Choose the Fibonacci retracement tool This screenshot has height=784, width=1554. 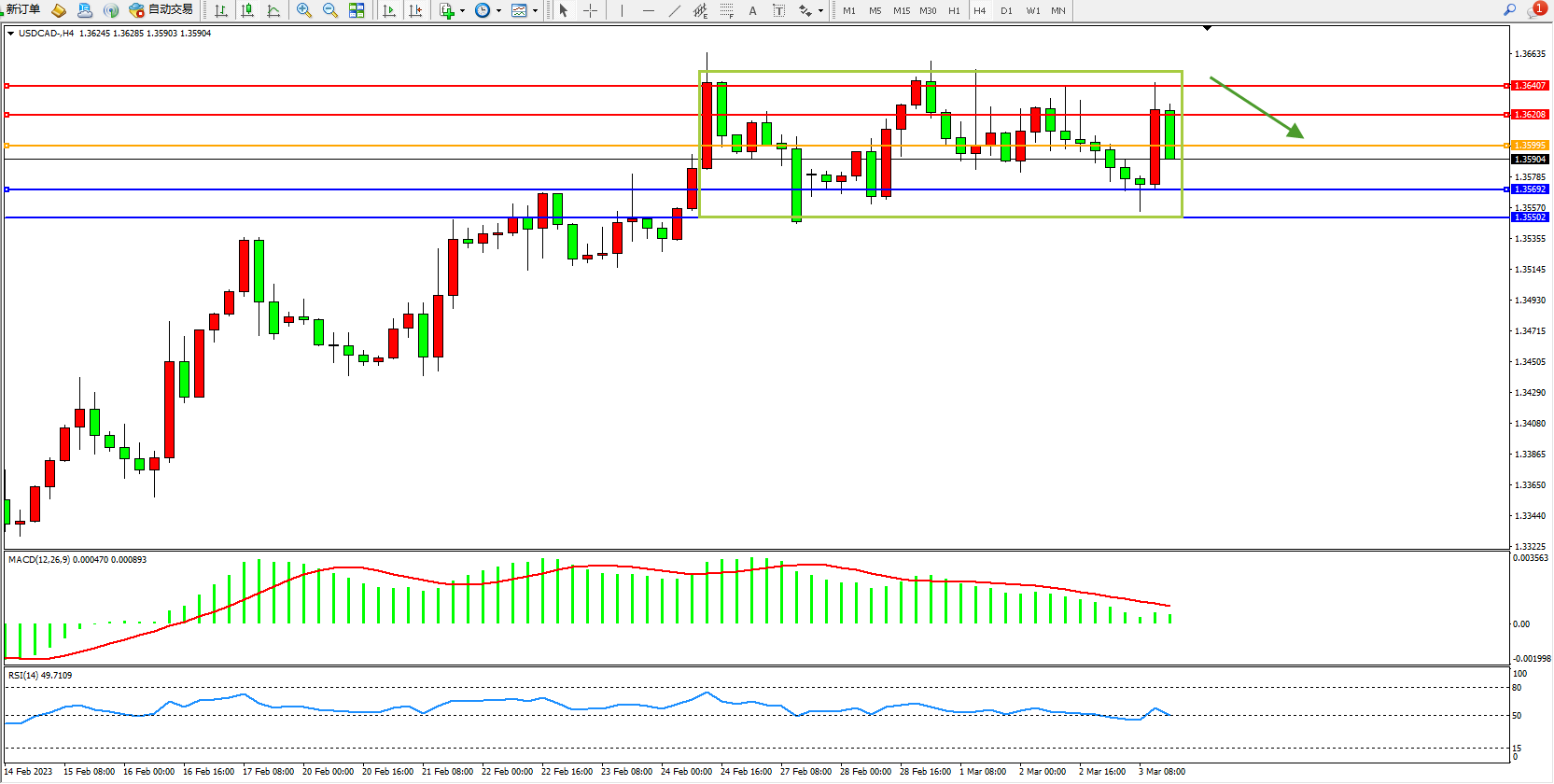pos(726,10)
